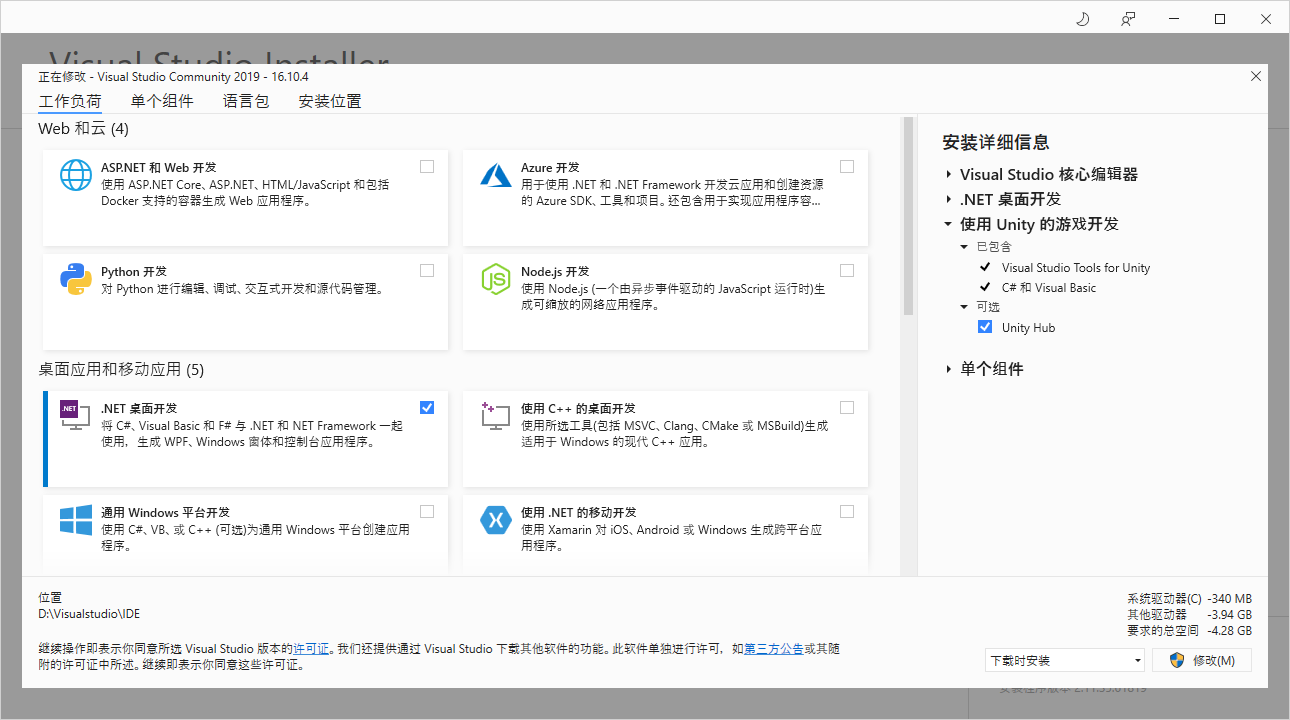Uncheck the Unity Hub optional component
Viewport: 1290px width, 720px height.
pos(985,327)
